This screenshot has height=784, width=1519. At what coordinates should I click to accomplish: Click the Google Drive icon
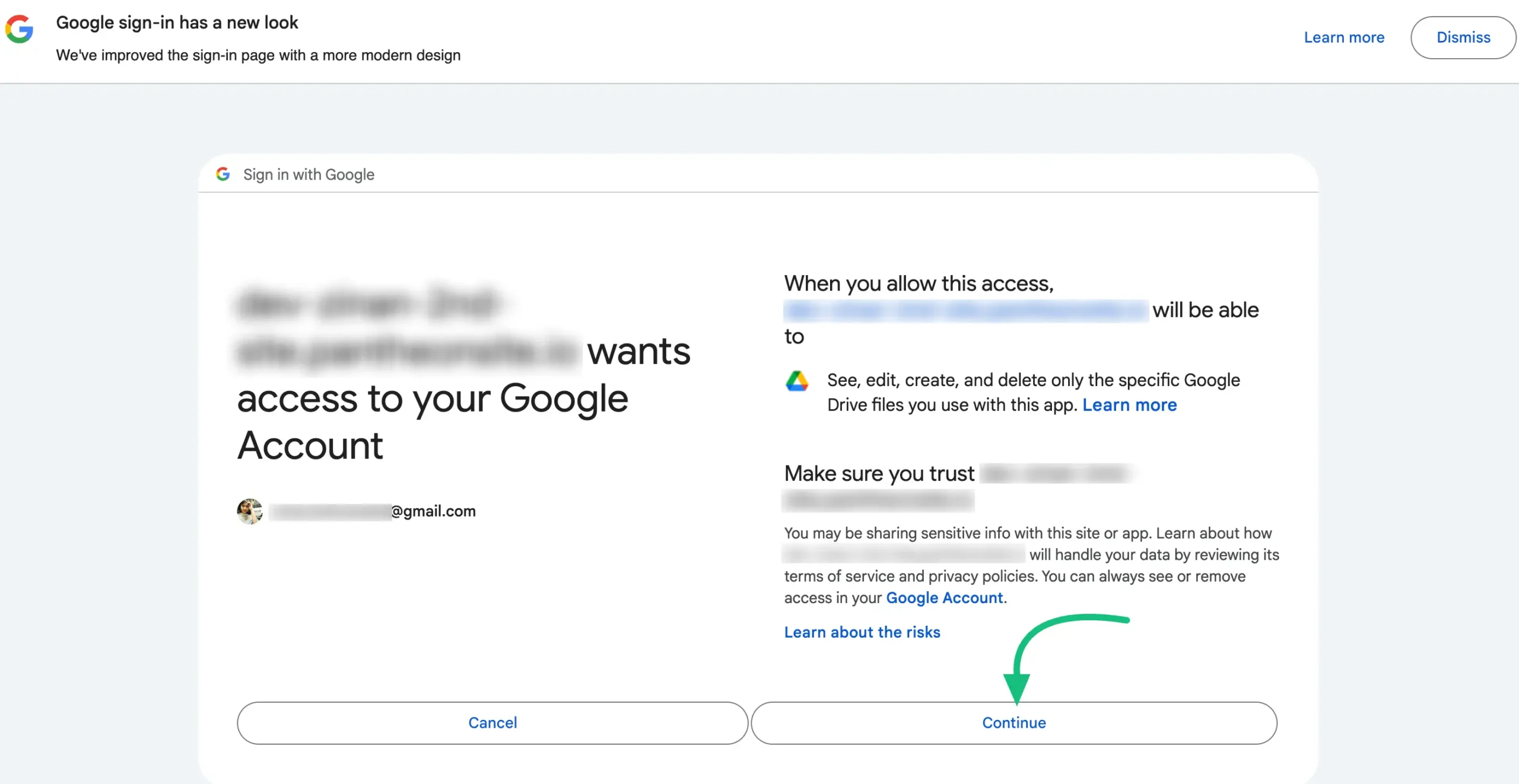pos(797,381)
